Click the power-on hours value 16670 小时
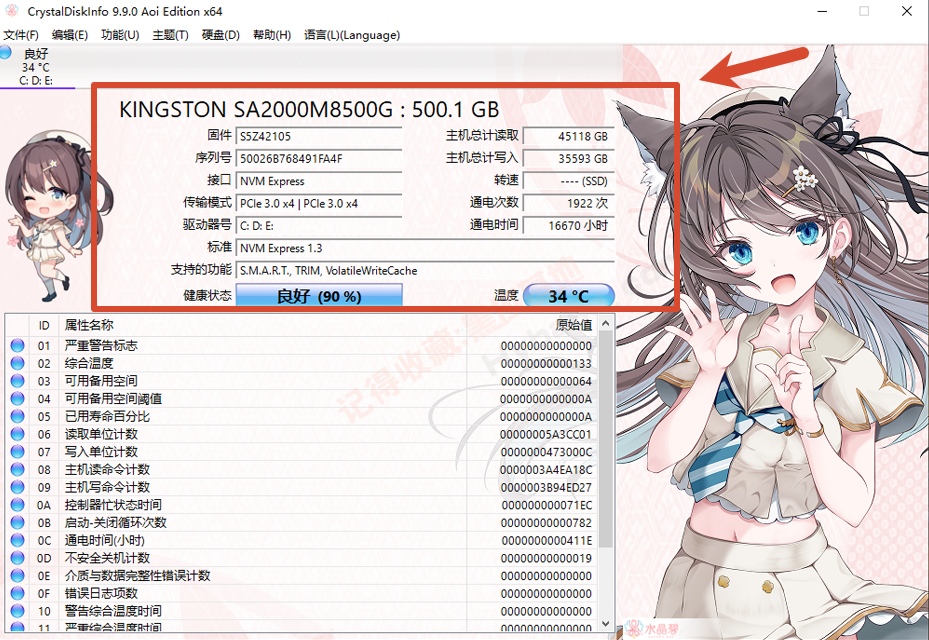929x640 pixels. (569, 226)
